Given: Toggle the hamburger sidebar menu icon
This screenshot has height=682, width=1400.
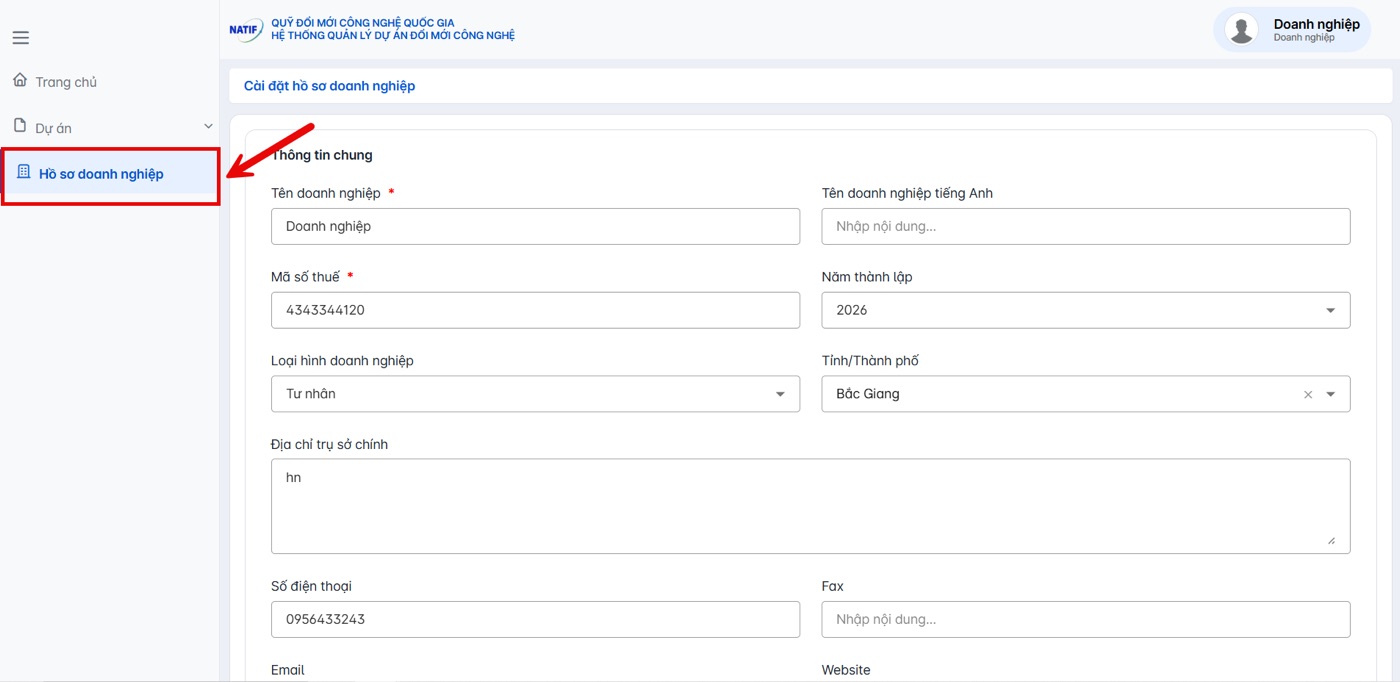Looking at the screenshot, I should coord(20,38).
